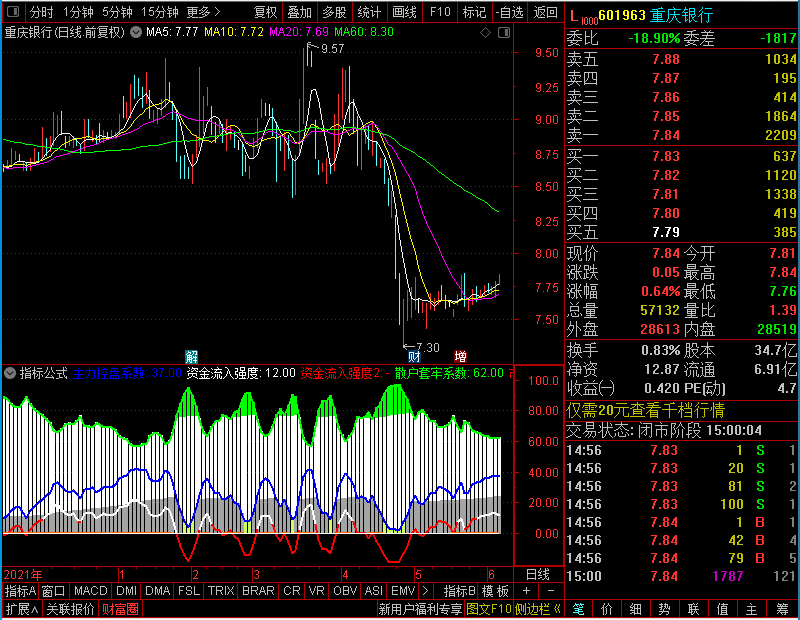
Task: Select the 1分钟 period tab
Action: (x=78, y=12)
